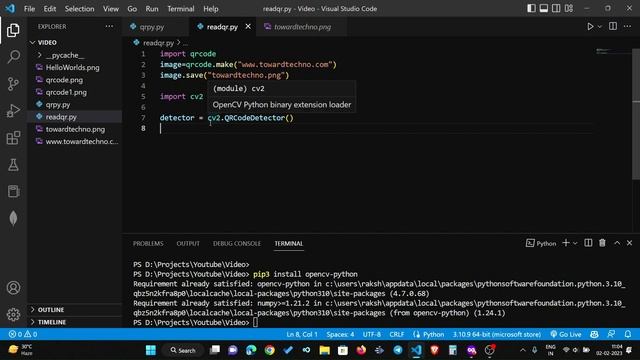The height and width of the screenshot is (360, 640).
Task: Toggle Secondary Side Bar layout
Action: [x=556, y=8]
